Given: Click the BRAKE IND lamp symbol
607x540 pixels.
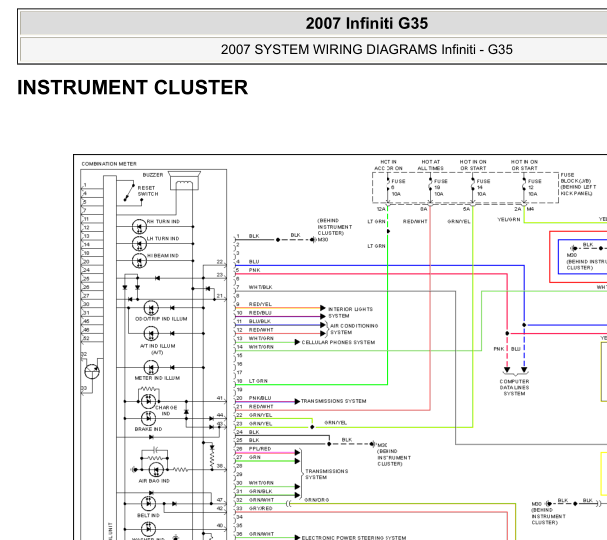Looking at the screenshot, I should pyautogui.click(x=149, y=418).
